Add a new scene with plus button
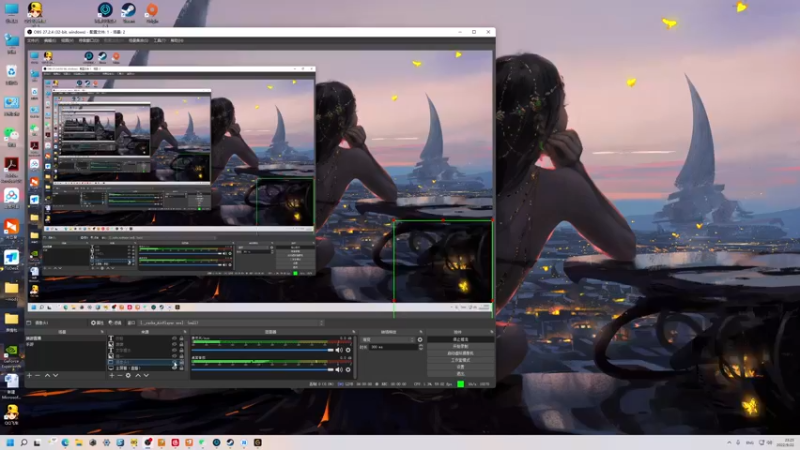 (x=29, y=376)
